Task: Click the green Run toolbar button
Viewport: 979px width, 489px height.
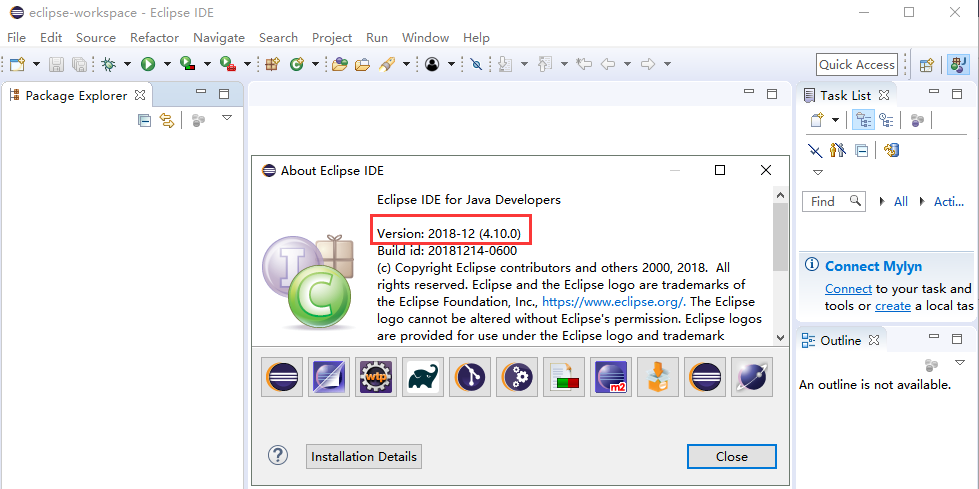Action: coord(148,64)
